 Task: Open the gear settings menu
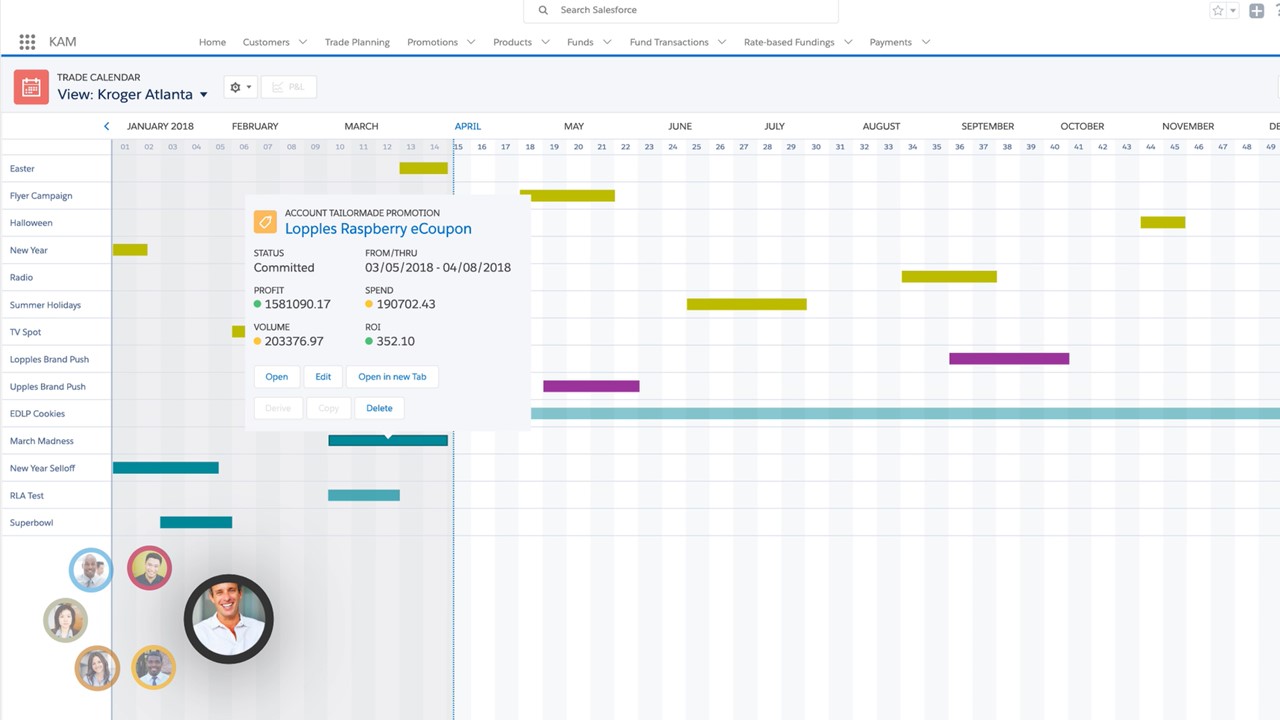(240, 87)
